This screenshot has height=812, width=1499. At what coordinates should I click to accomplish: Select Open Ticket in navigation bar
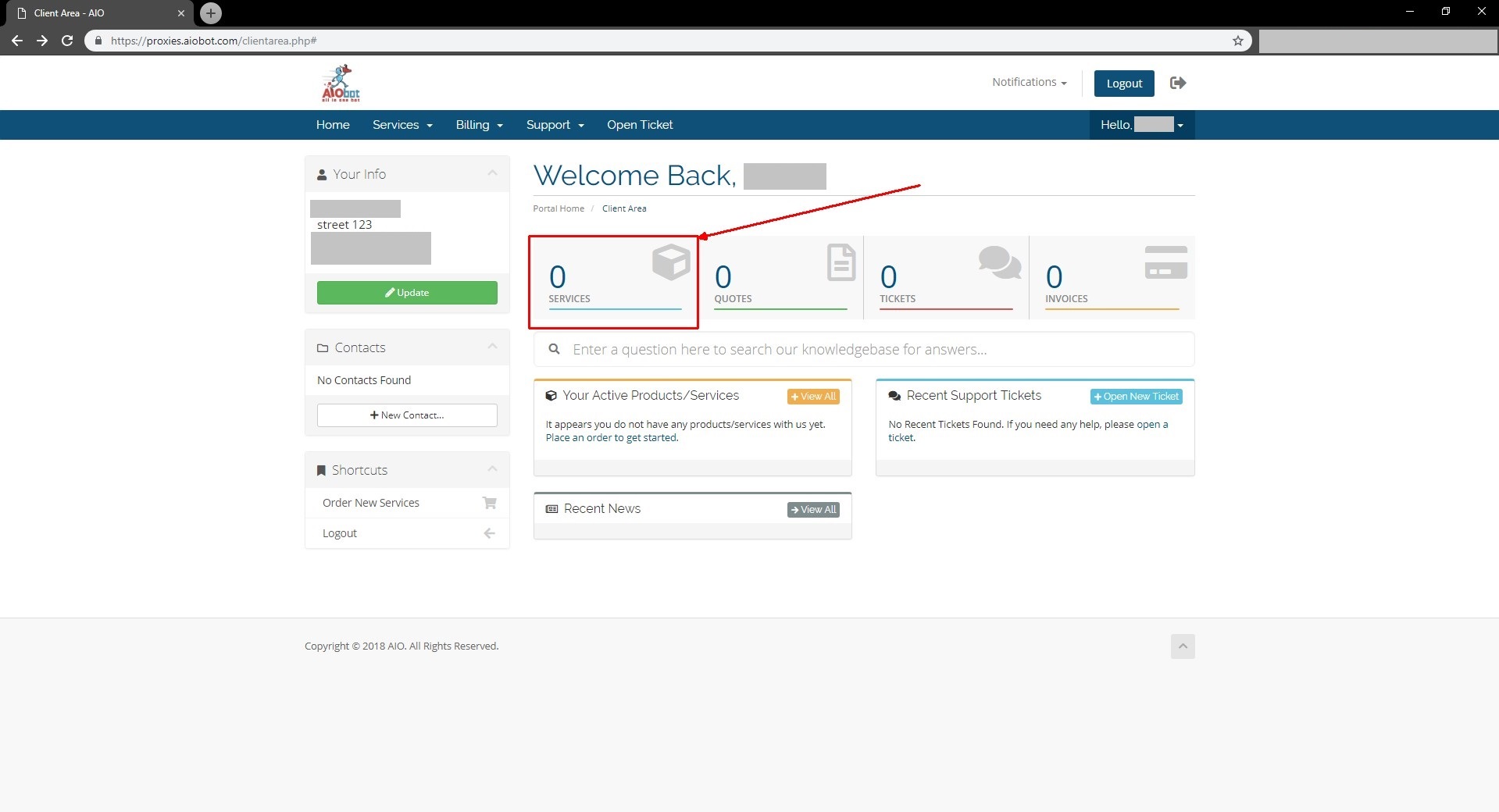click(639, 125)
